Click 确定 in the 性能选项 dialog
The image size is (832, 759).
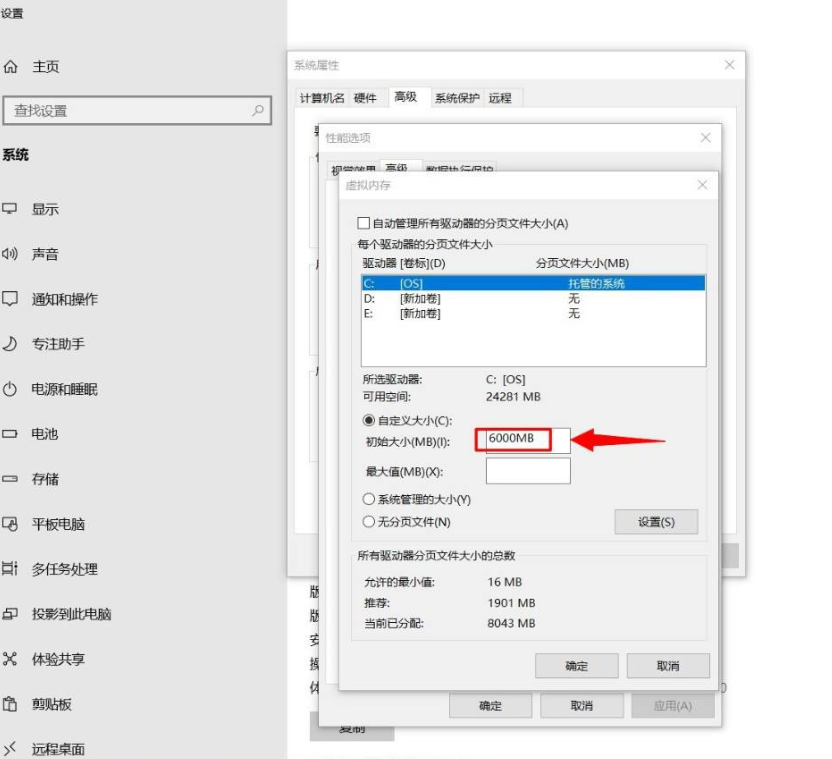(490, 706)
